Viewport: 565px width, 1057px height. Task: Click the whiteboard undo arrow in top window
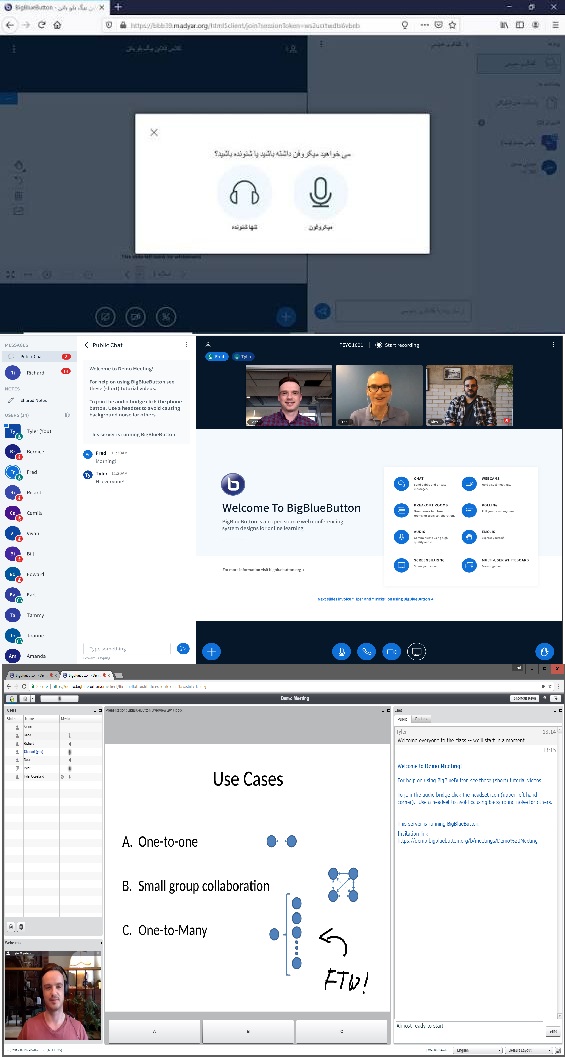[20, 181]
